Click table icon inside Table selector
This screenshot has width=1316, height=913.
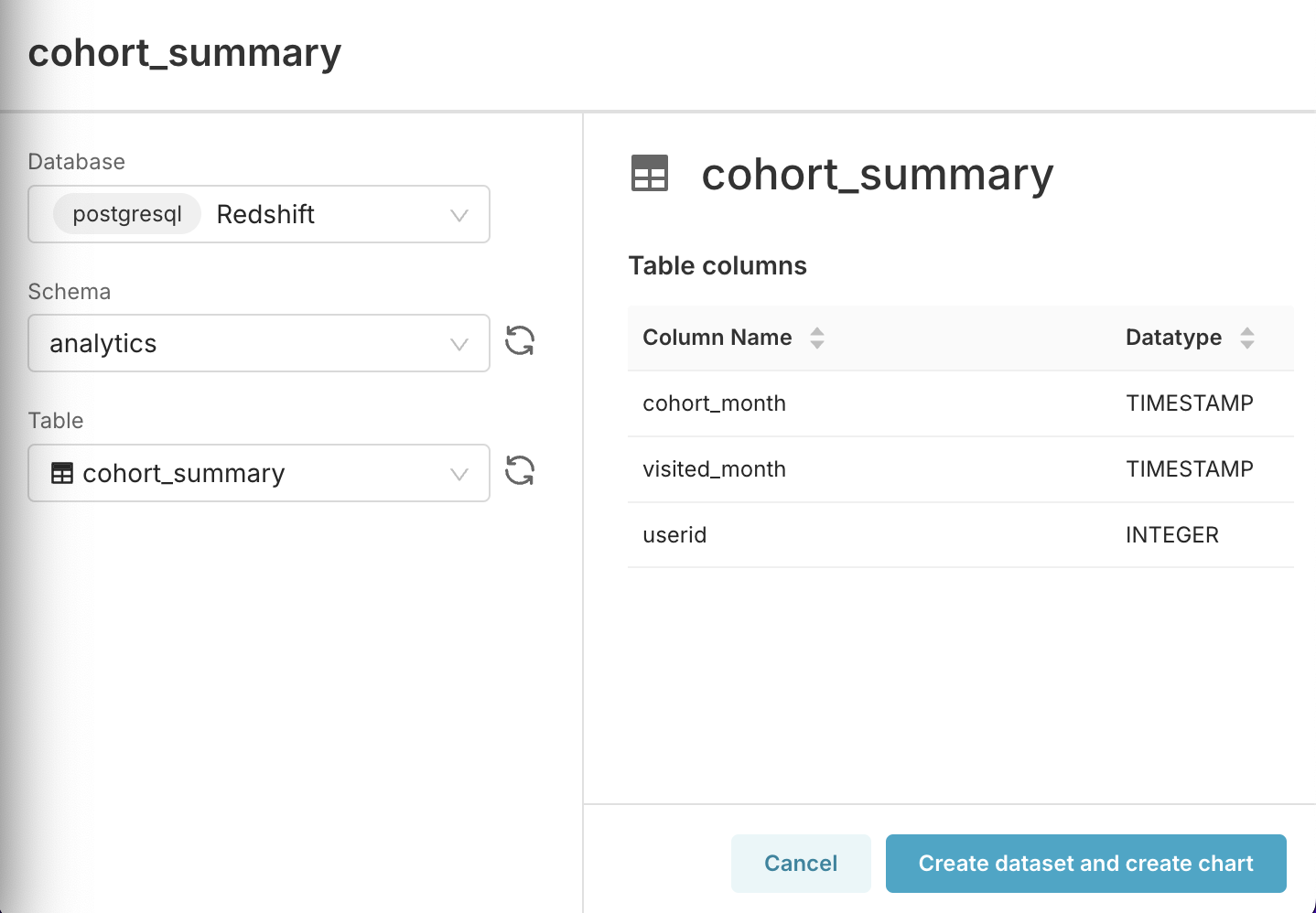62,474
